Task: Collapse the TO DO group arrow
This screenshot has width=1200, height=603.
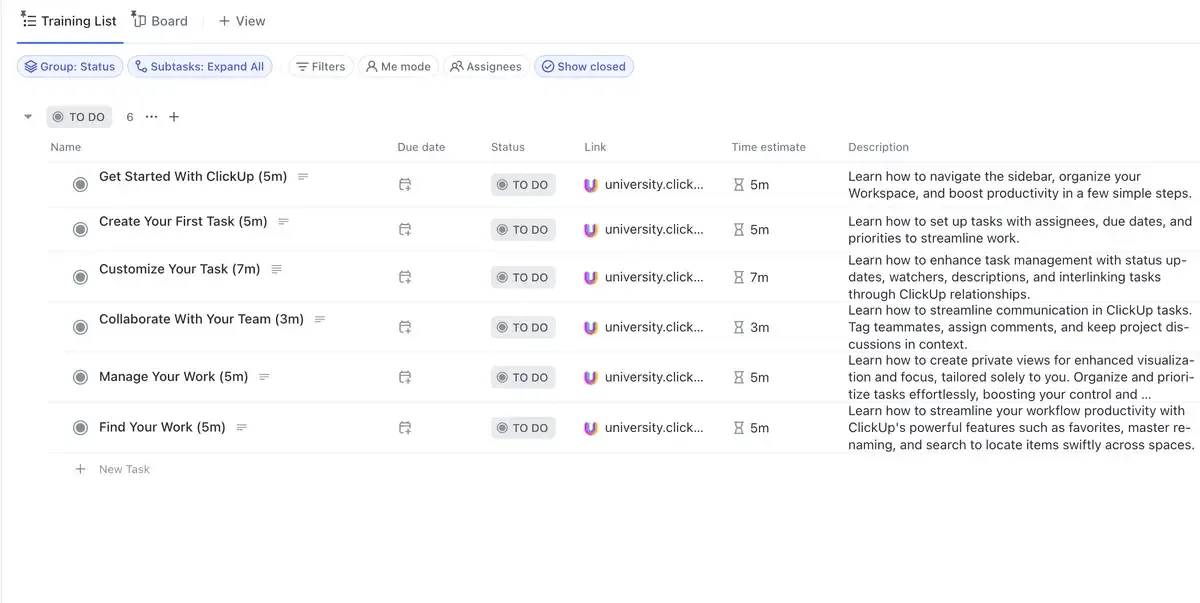Action: [x=28, y=117]
